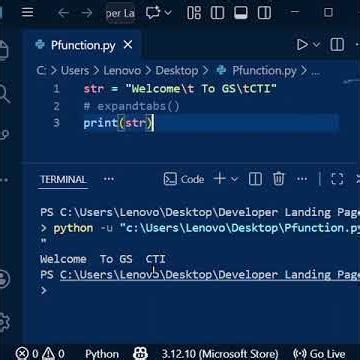Split the editor to the right
The height and width of the screenshot is (360, 360).
pyautogui.click(x=337, y=44)
